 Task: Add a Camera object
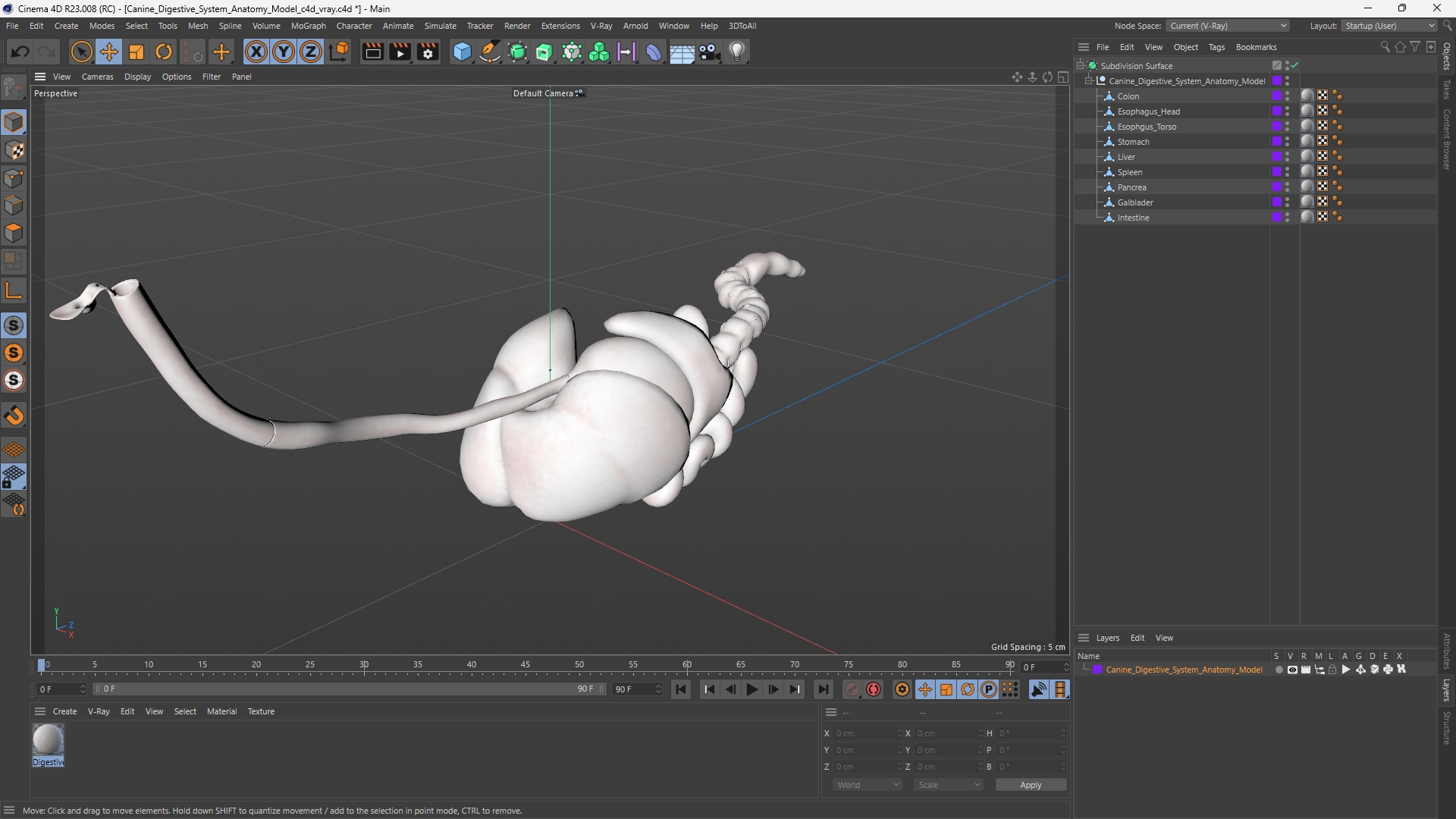(709, 52)
